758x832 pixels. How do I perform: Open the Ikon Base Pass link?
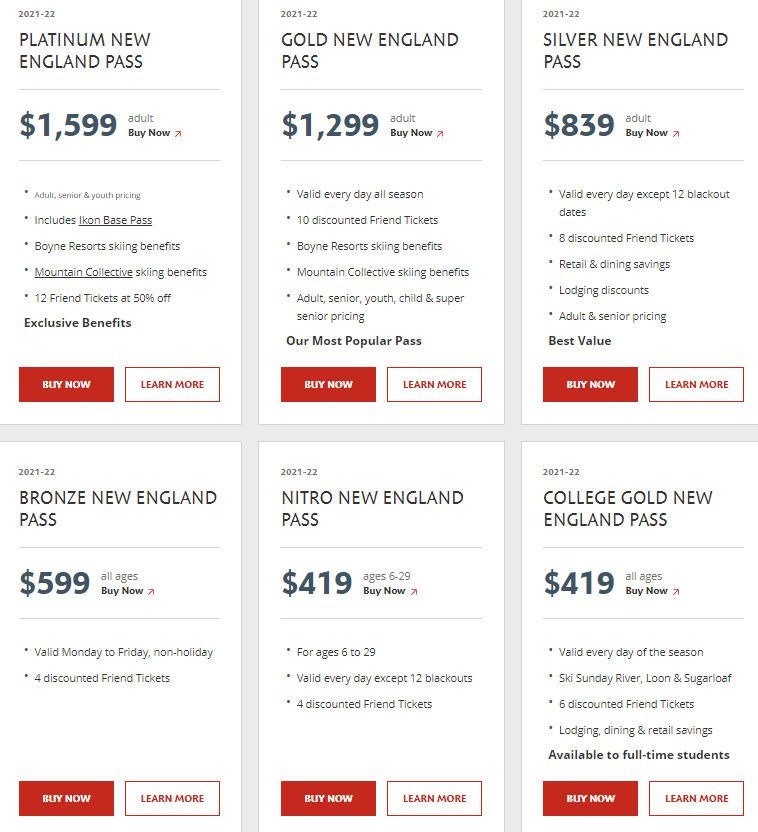click(115, 220)
